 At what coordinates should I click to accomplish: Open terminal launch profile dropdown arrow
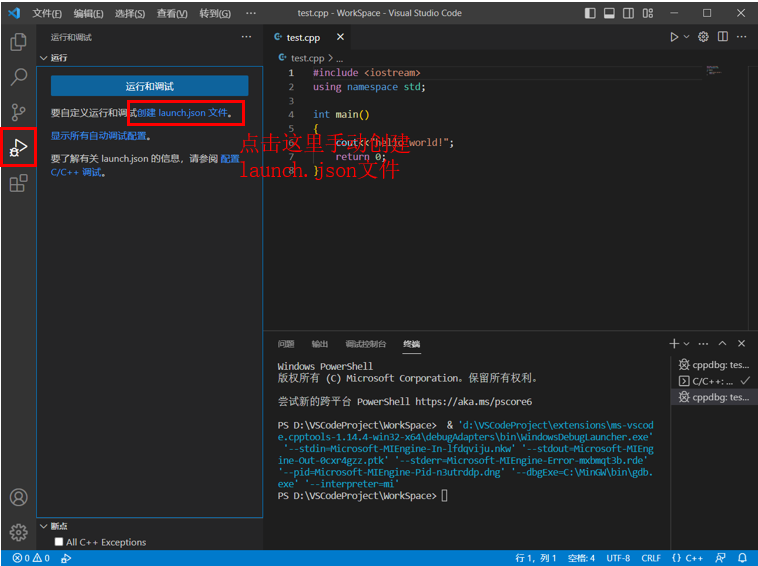(686, 344)
